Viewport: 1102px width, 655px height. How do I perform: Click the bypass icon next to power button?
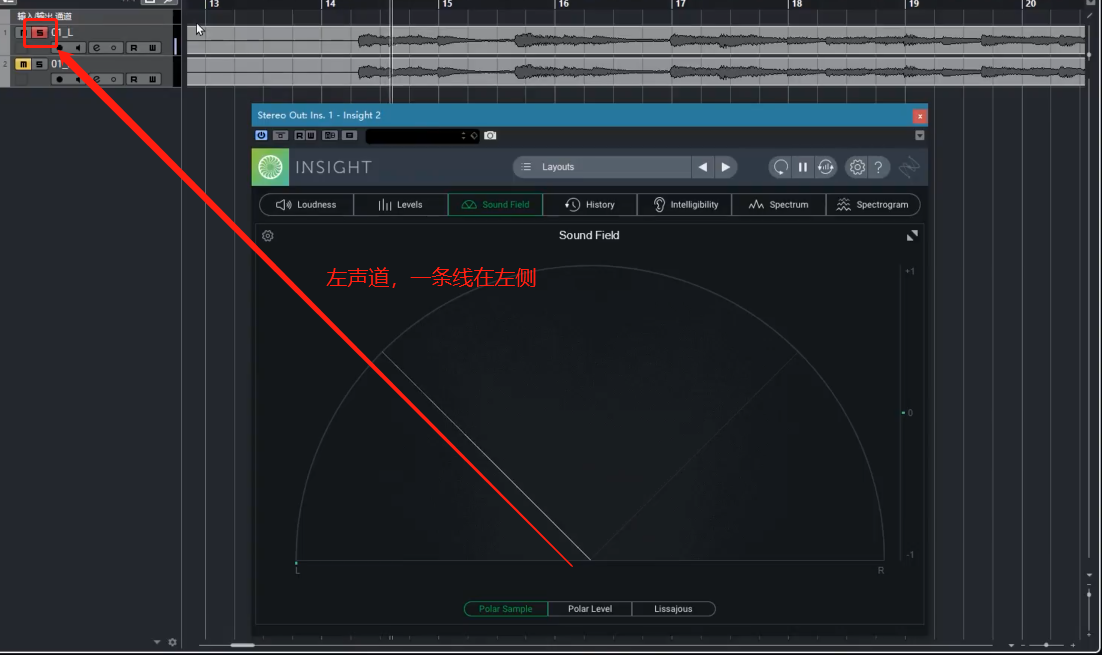tap(280, 135)
